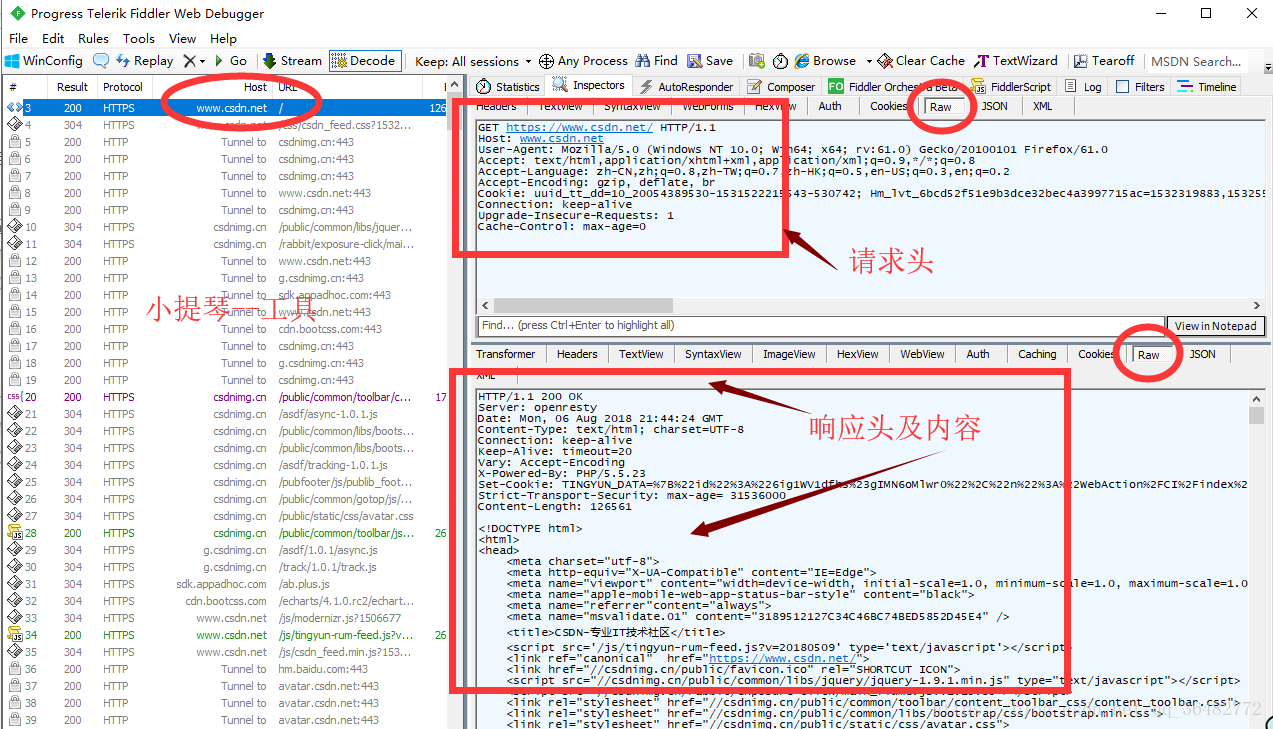The width and height of the screenshot is (1273, 729).
Task: Click the lock icon of session 36
Action: pos(15,669)
